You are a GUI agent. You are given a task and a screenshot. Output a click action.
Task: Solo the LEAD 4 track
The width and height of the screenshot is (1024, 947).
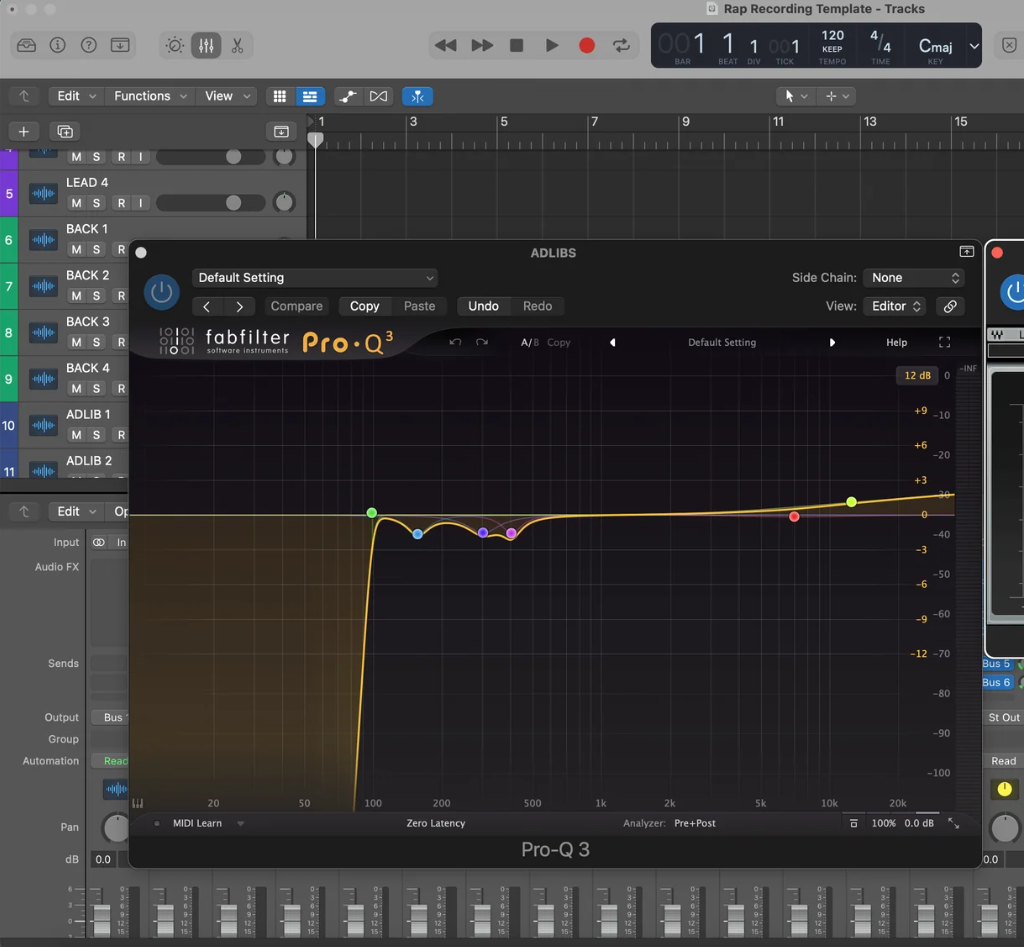(x=97, y=203)
